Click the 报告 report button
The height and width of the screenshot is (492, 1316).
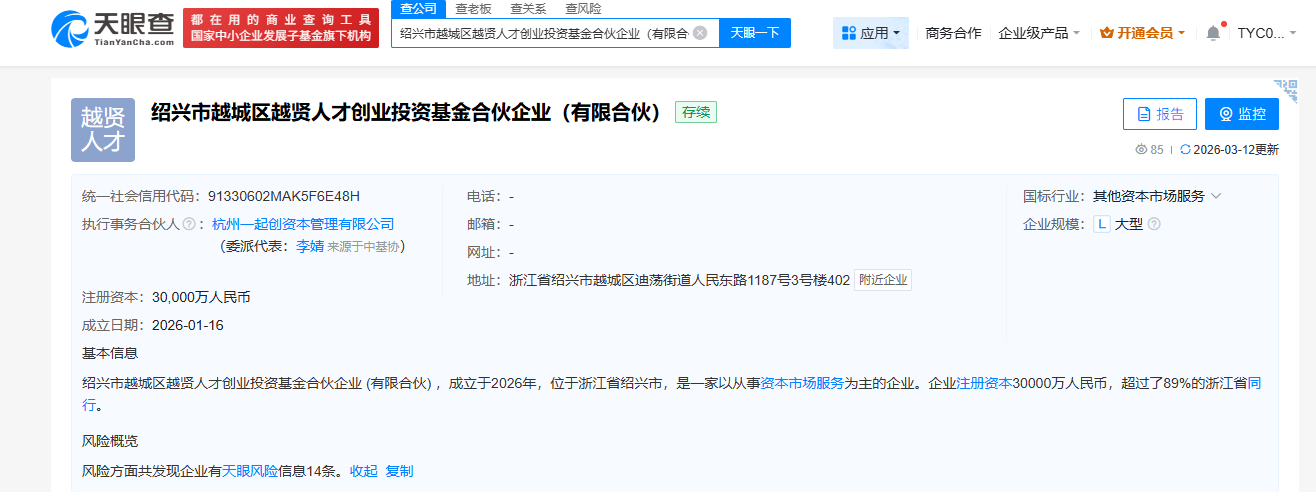1160,114
